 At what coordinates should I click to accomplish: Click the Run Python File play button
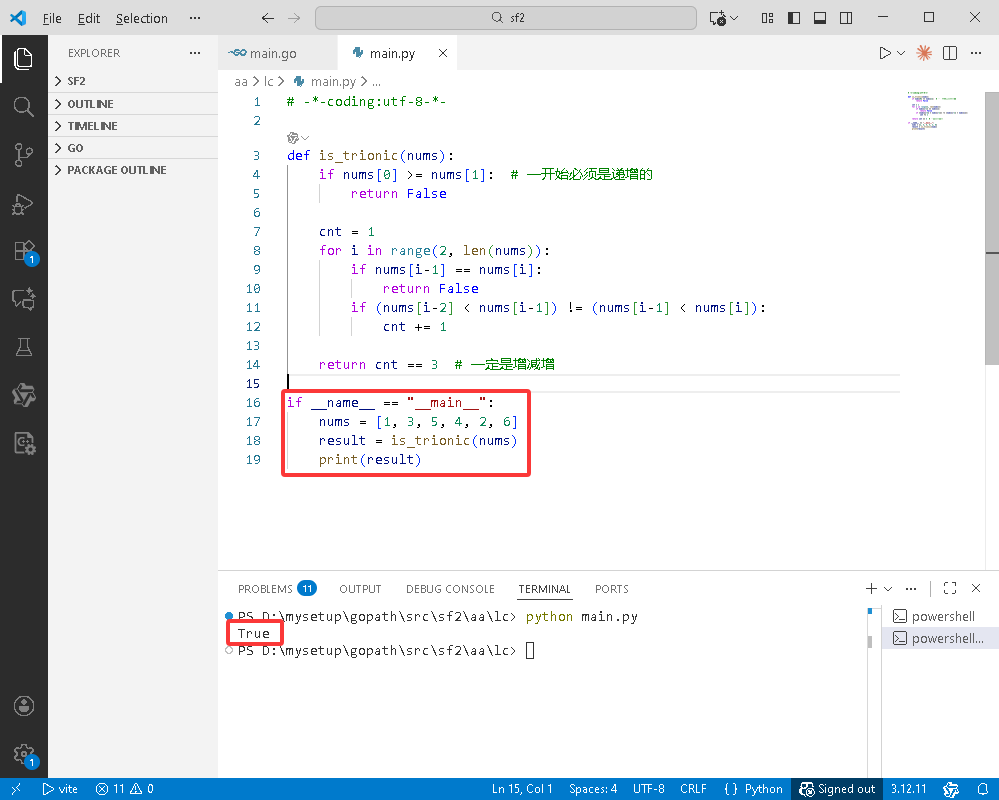[x=884, y=53]
